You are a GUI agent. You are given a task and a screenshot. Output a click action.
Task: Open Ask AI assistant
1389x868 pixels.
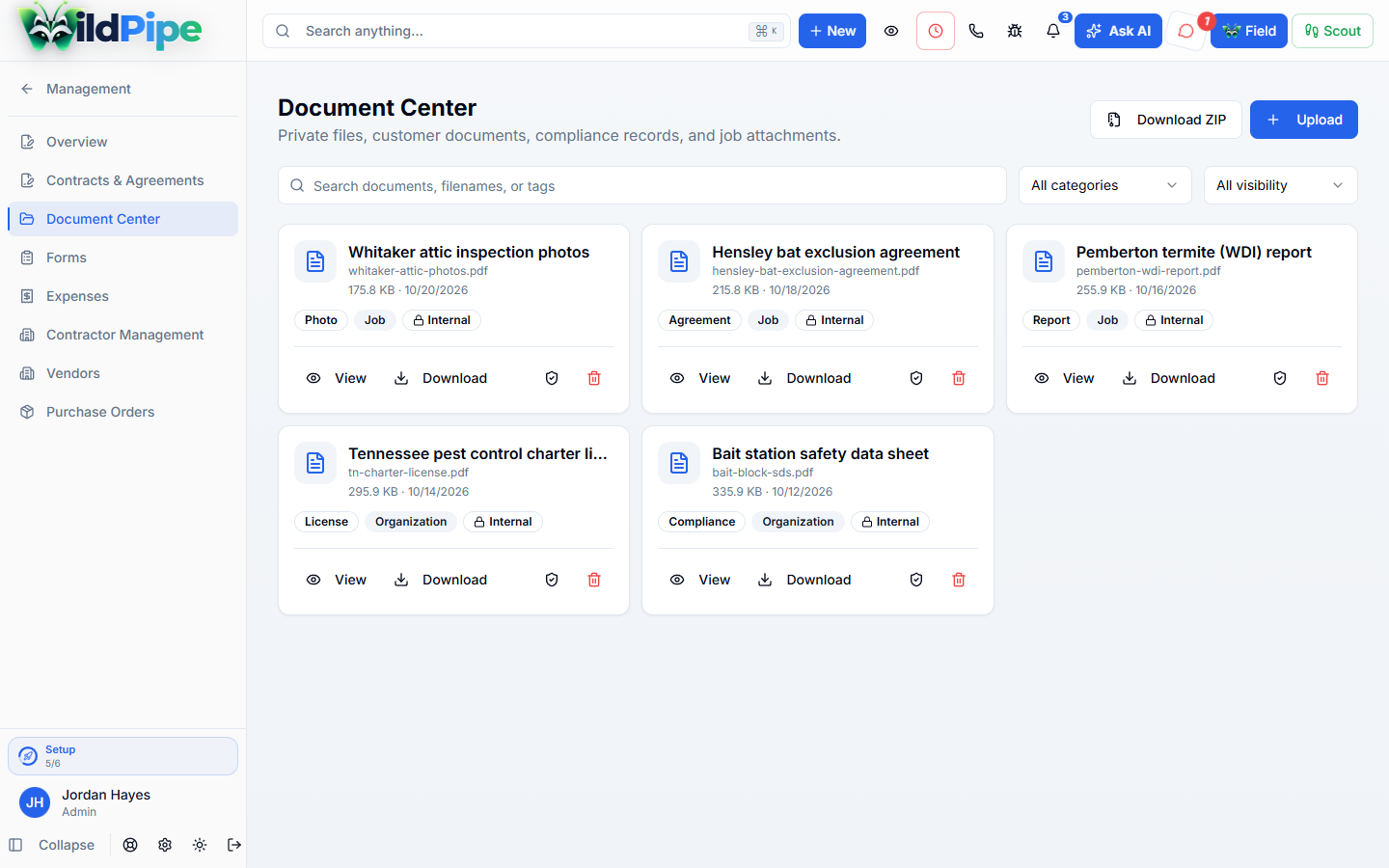tap(1118, 31)
